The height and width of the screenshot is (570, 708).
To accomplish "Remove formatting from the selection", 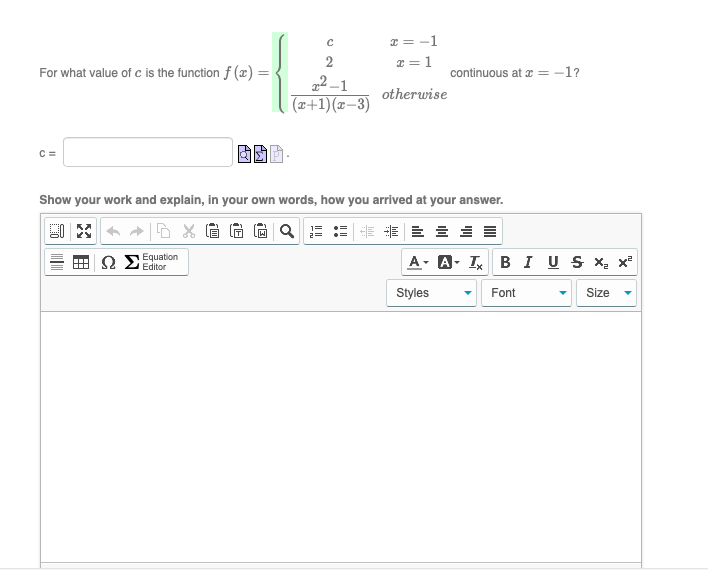I will click(475, 262).
